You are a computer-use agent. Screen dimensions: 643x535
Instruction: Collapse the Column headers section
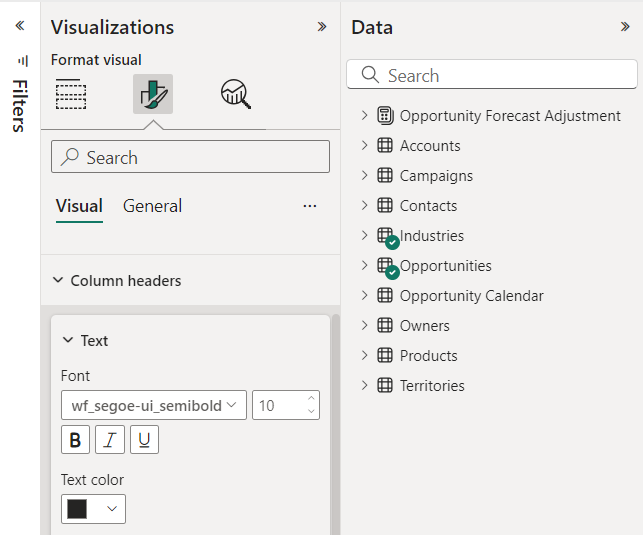click(x=58, y=281)
